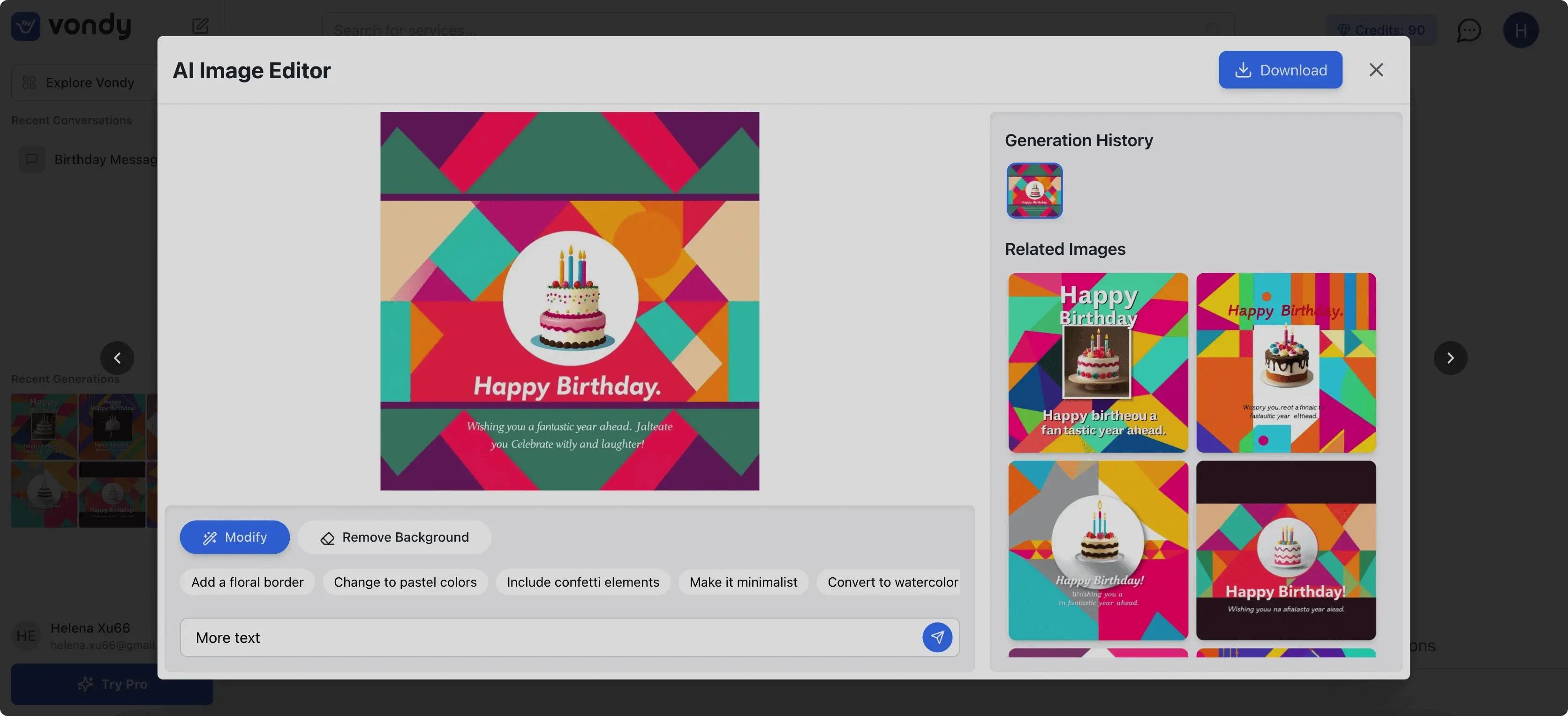Open related teal image with 'Happy Birthday!' cake circle

pos(1098,550)
